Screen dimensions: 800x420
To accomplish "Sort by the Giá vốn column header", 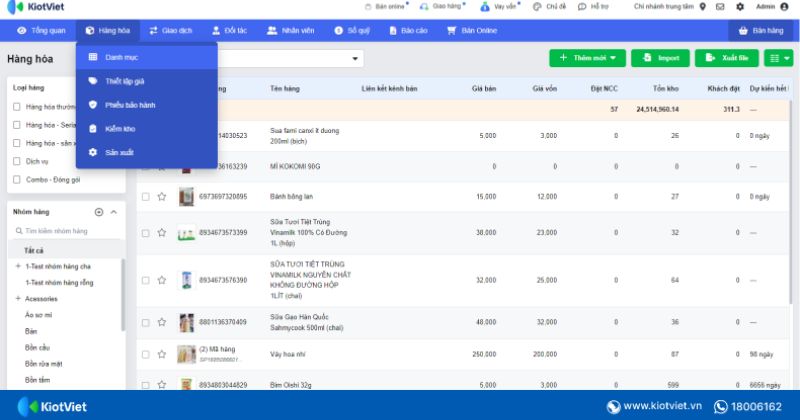I will [x=544, y=89].
